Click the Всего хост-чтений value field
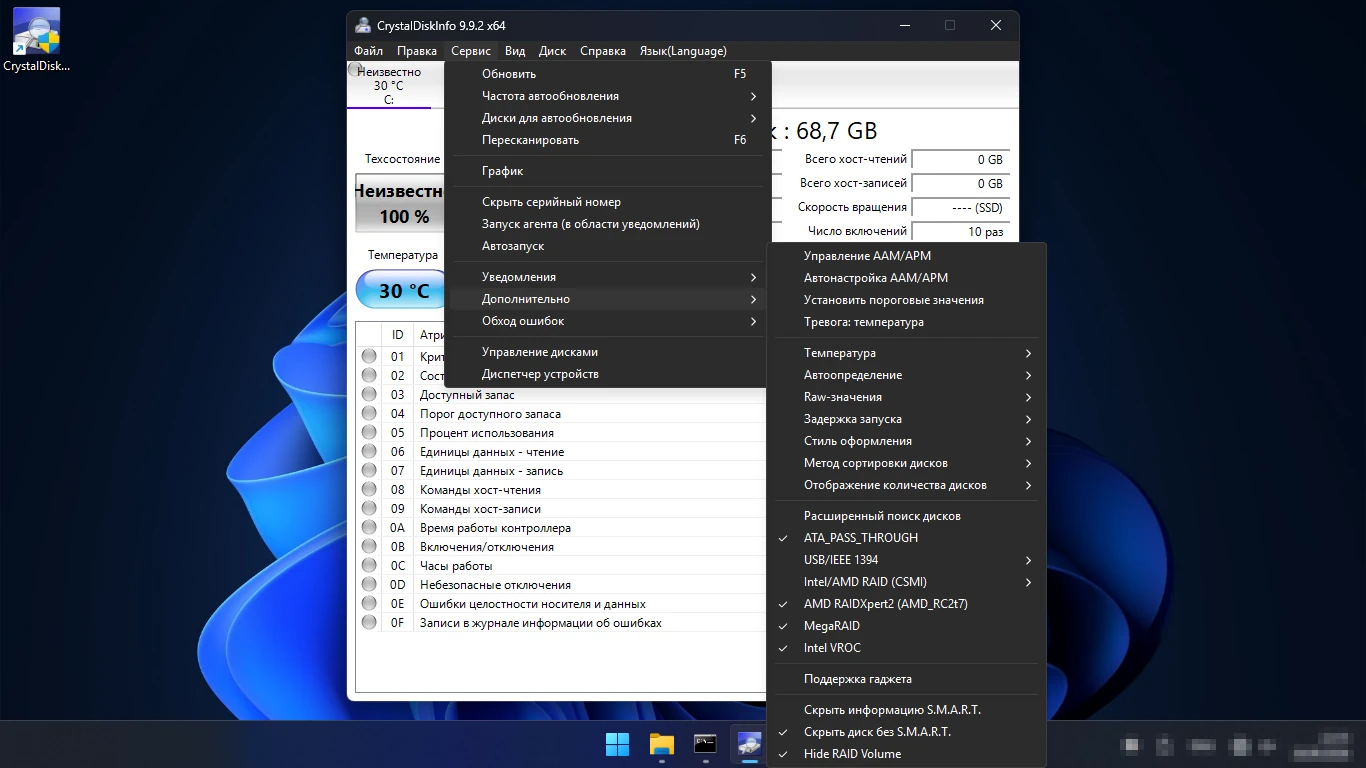Image resolution: width=1366 pixels, height=768 pixels. click(x=960, y=160)
